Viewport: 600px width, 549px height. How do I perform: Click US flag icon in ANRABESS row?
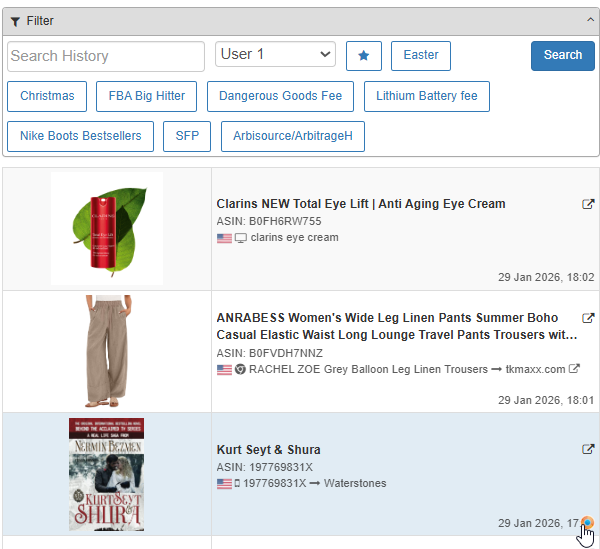pyautogui.click(x=224, y=370)
